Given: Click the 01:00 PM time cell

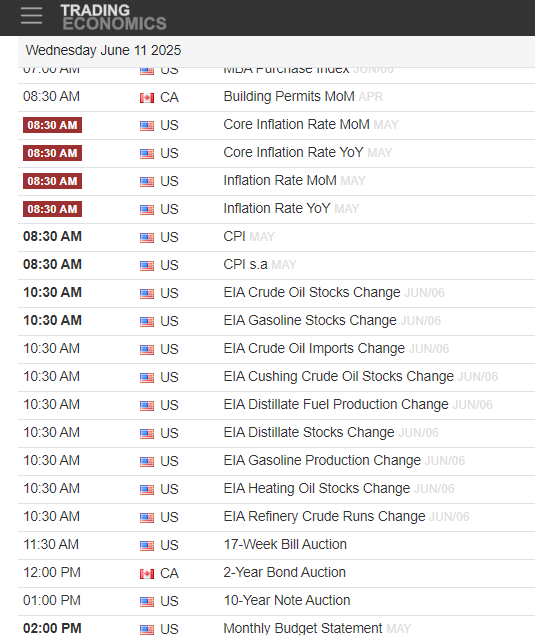Looking at the screenshot, I should [x=52, y=600].
